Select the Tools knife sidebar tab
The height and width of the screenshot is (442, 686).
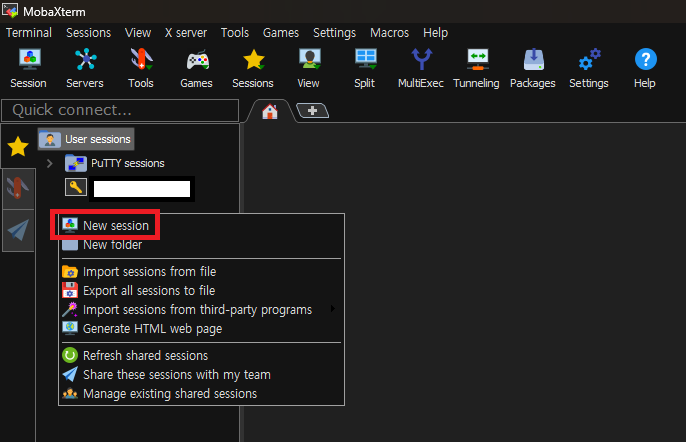coord(18,189)
